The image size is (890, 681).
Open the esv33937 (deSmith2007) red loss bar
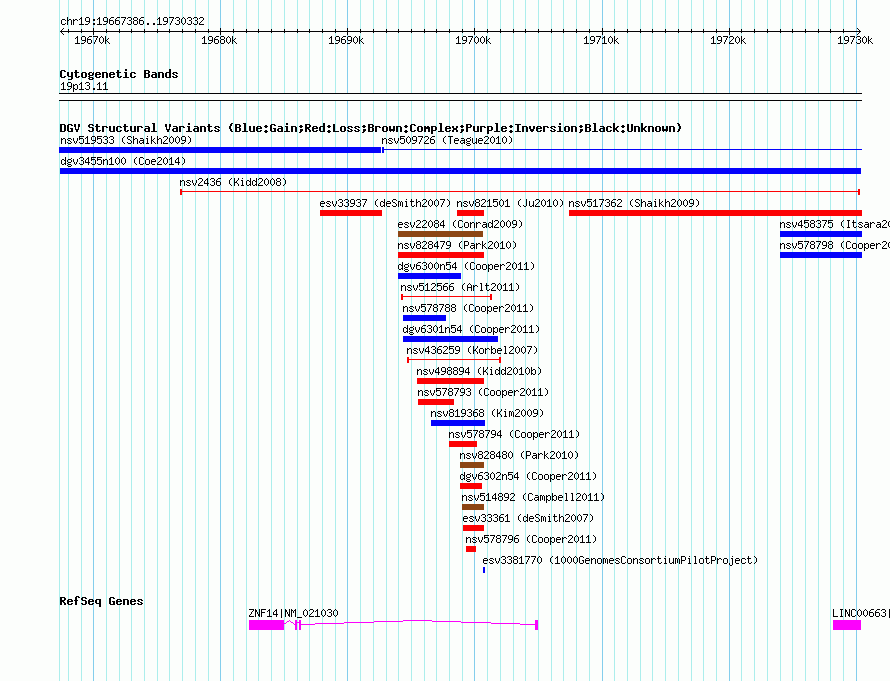[351, 213]
